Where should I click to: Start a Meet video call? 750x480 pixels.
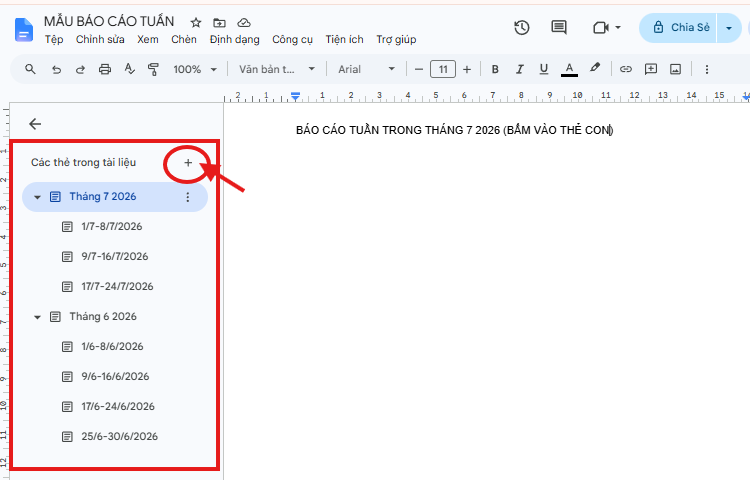(601, 28)
